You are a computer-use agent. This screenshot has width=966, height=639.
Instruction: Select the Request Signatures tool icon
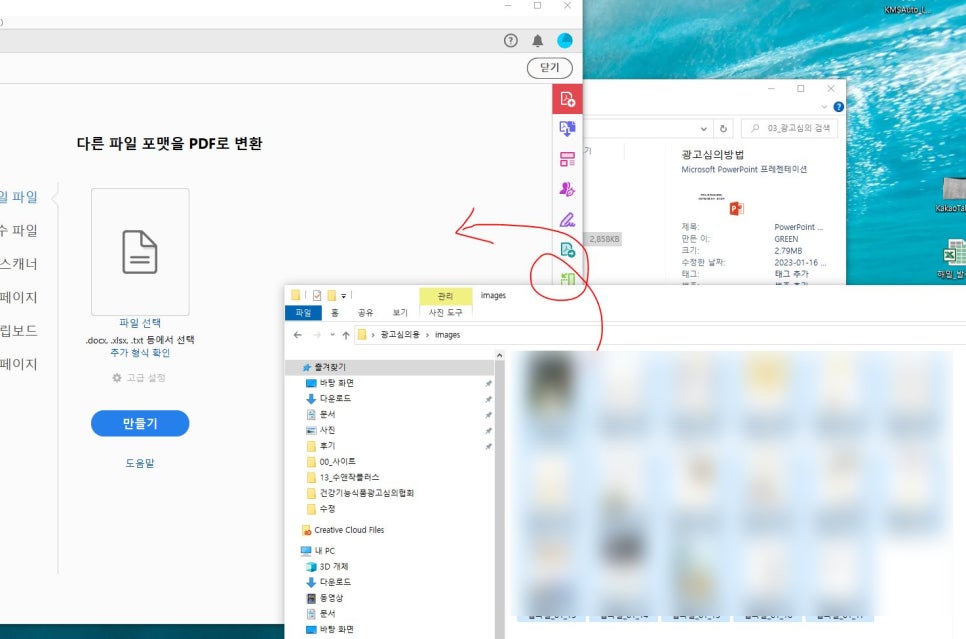(x=567, y=189)
